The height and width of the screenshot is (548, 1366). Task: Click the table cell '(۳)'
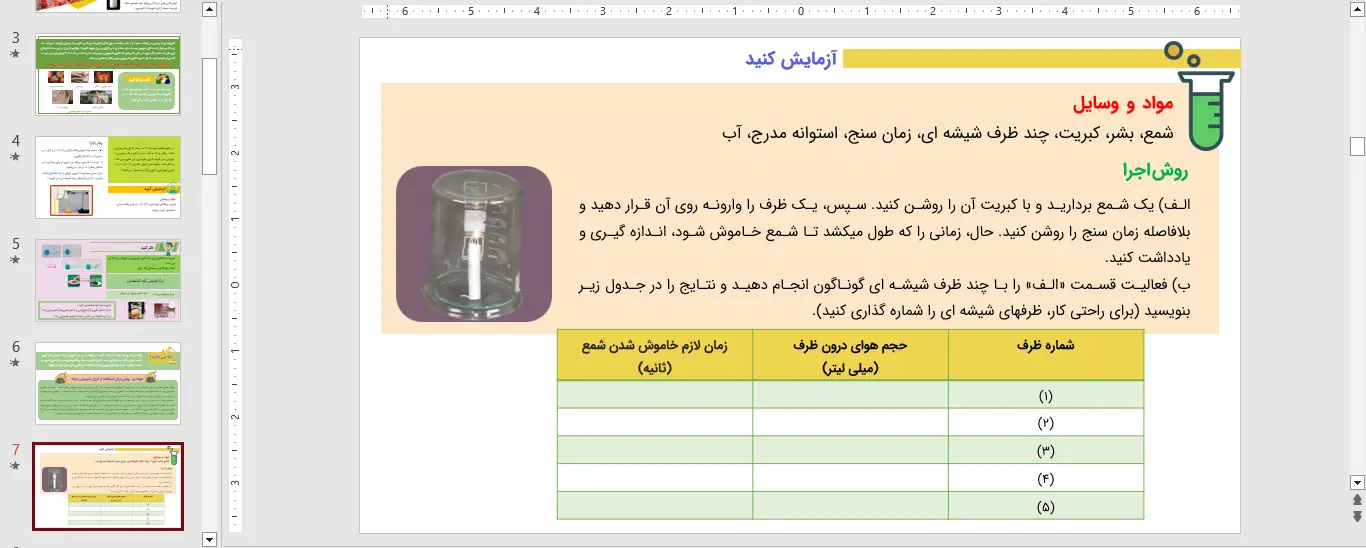pyautogui.click(x=1046, y=451)
